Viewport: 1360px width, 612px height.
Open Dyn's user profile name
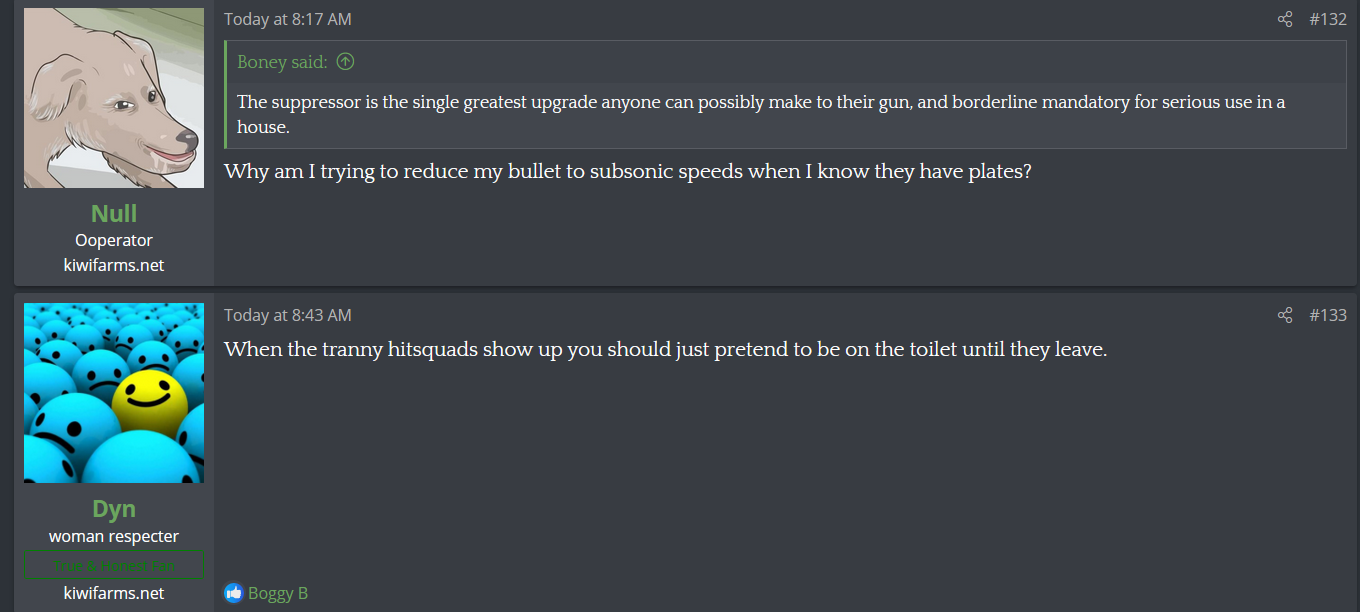click(114, 508)
